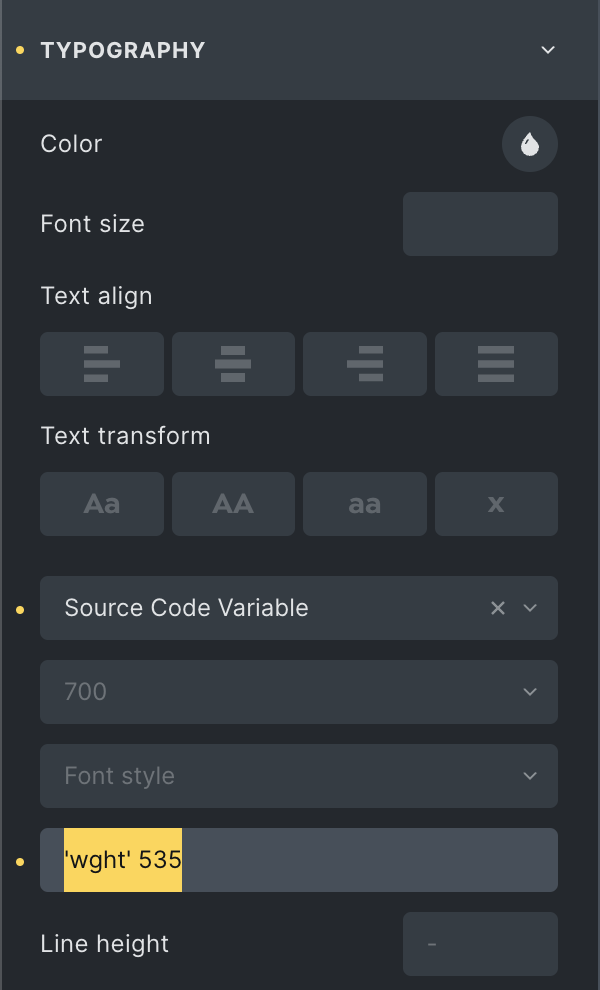Set text align to justify
600x990 pixels.
[x=496, y=364]
